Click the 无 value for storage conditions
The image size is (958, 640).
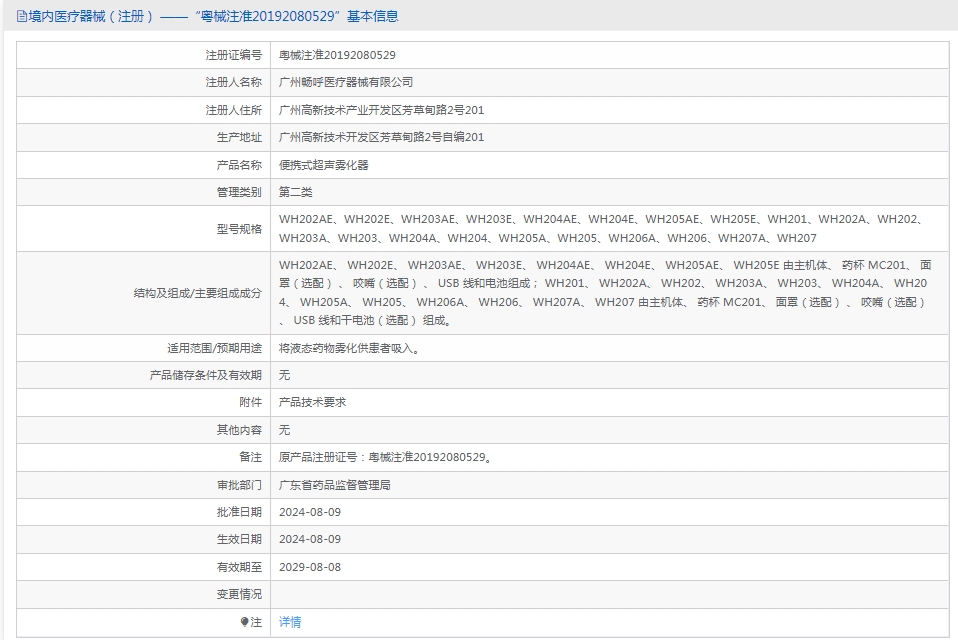284,375
